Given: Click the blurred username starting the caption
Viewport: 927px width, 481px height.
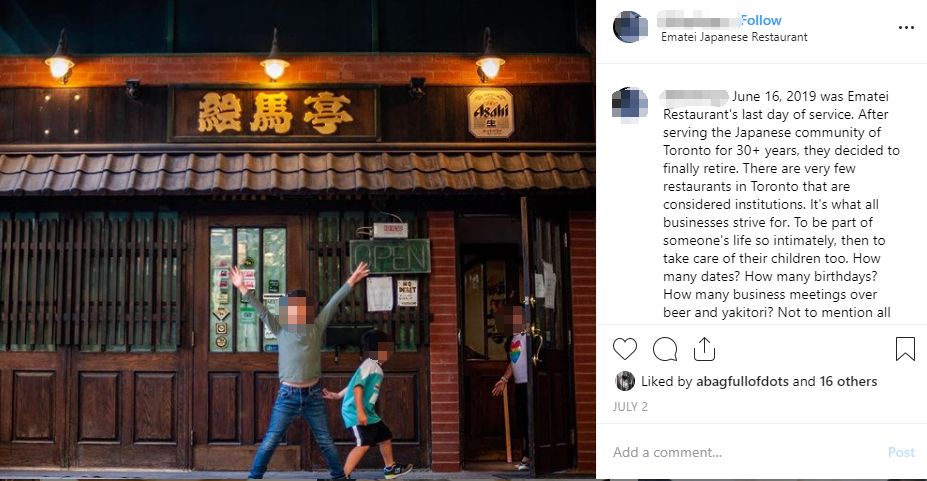Looking at the screenshot, I should 695,96.
